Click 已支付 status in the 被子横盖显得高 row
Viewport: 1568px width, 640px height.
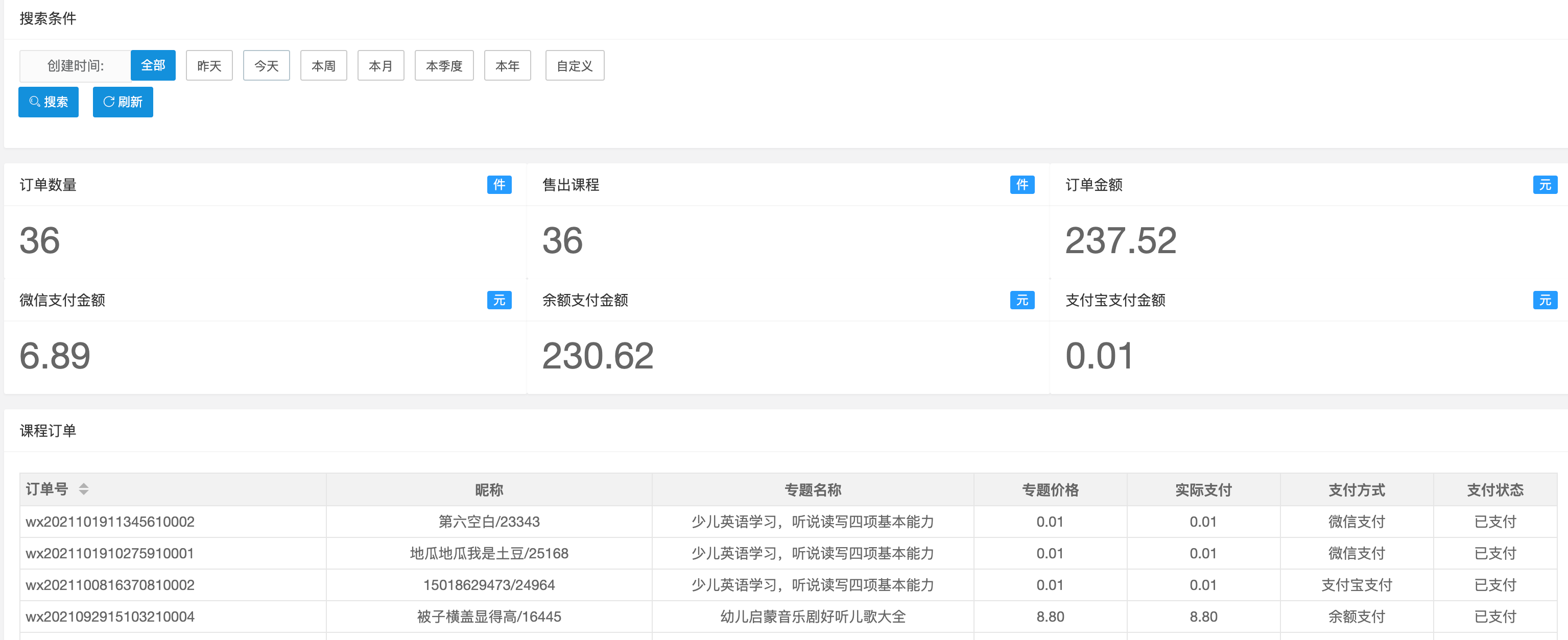coord(1495,617)
